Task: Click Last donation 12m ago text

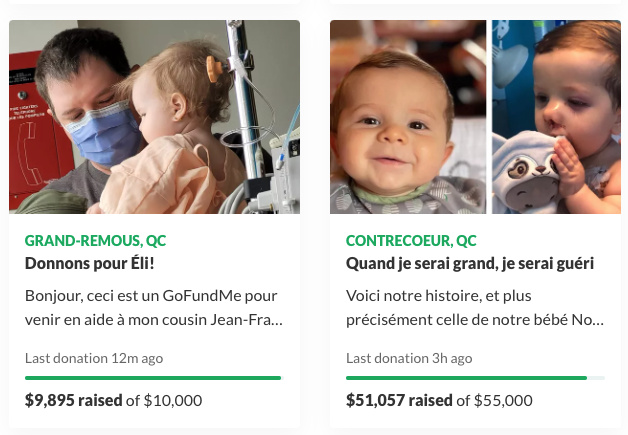Action: point(94,358)
